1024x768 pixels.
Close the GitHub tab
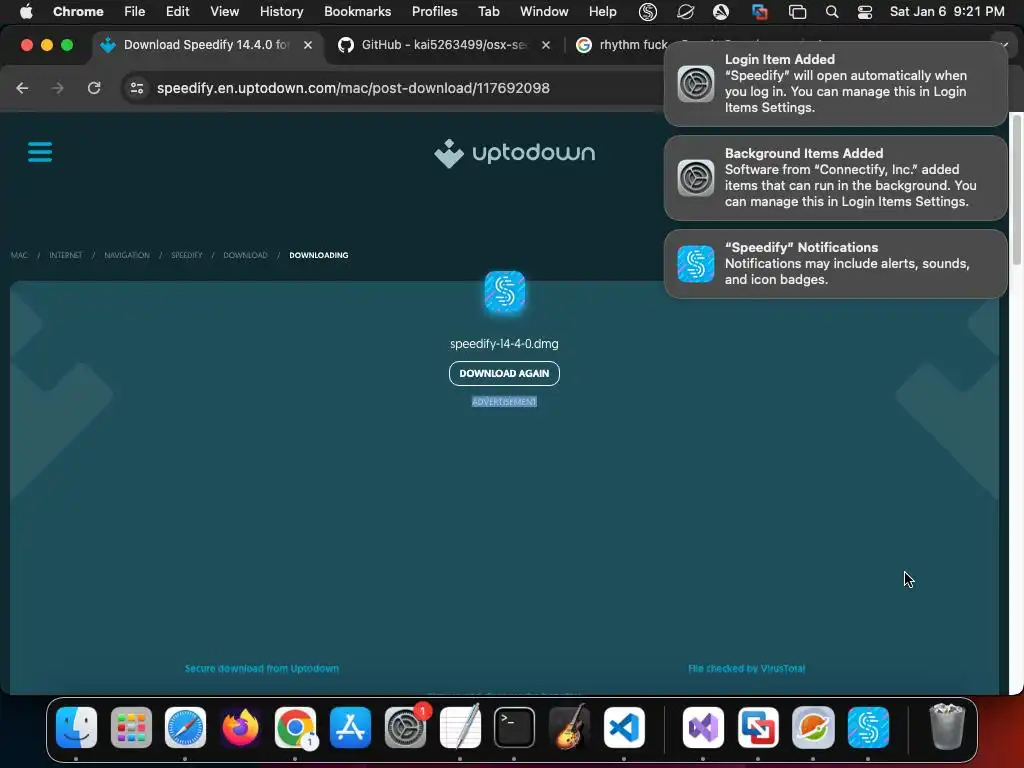tap(546, 45)
